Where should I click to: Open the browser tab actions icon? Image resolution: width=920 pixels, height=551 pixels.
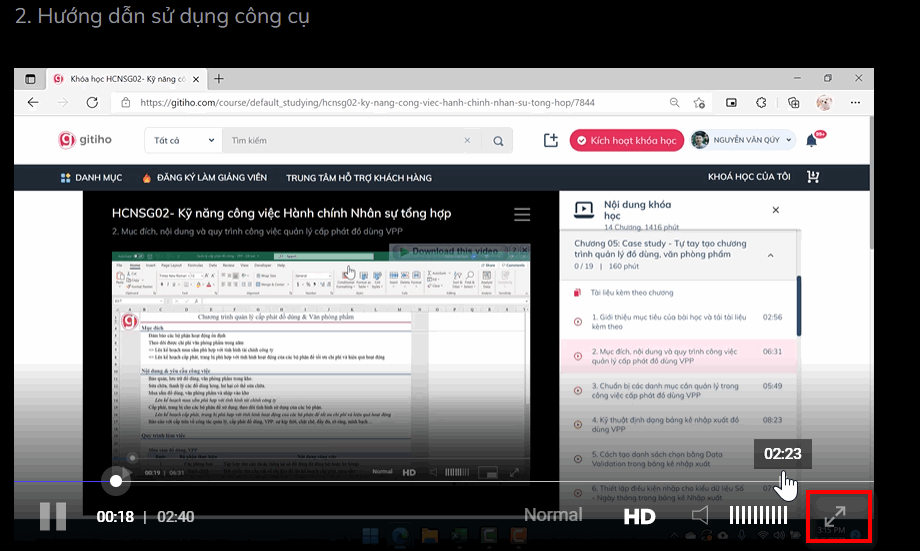coord(30,79)
